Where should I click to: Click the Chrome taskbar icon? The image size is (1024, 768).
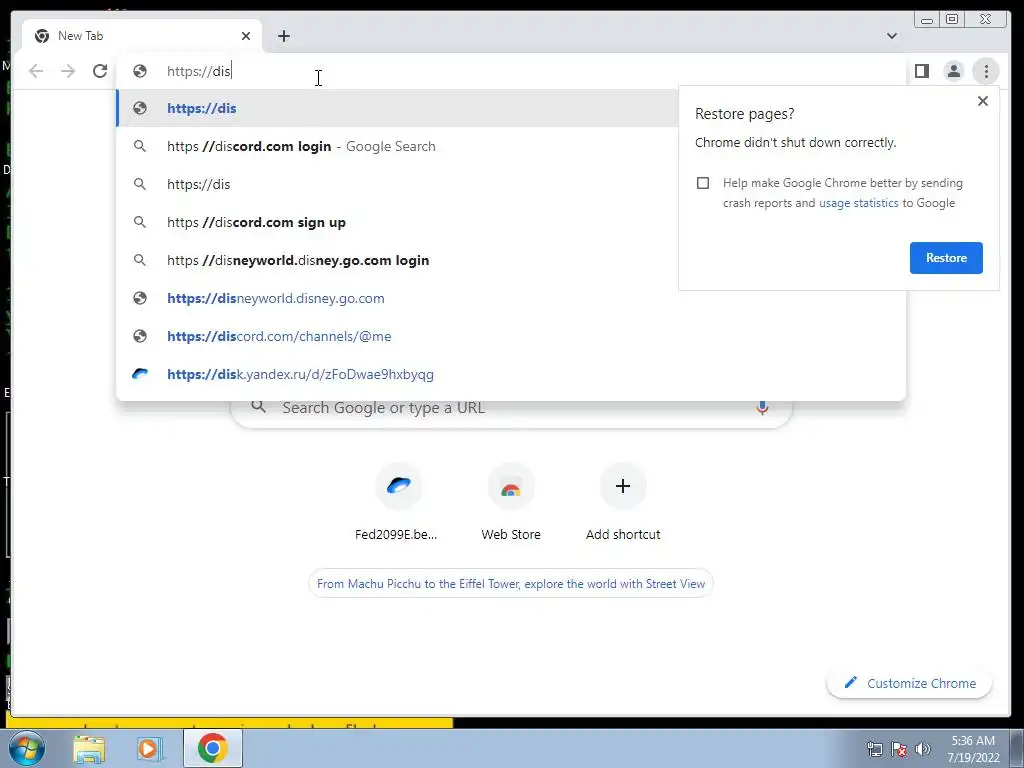point(212,748)
